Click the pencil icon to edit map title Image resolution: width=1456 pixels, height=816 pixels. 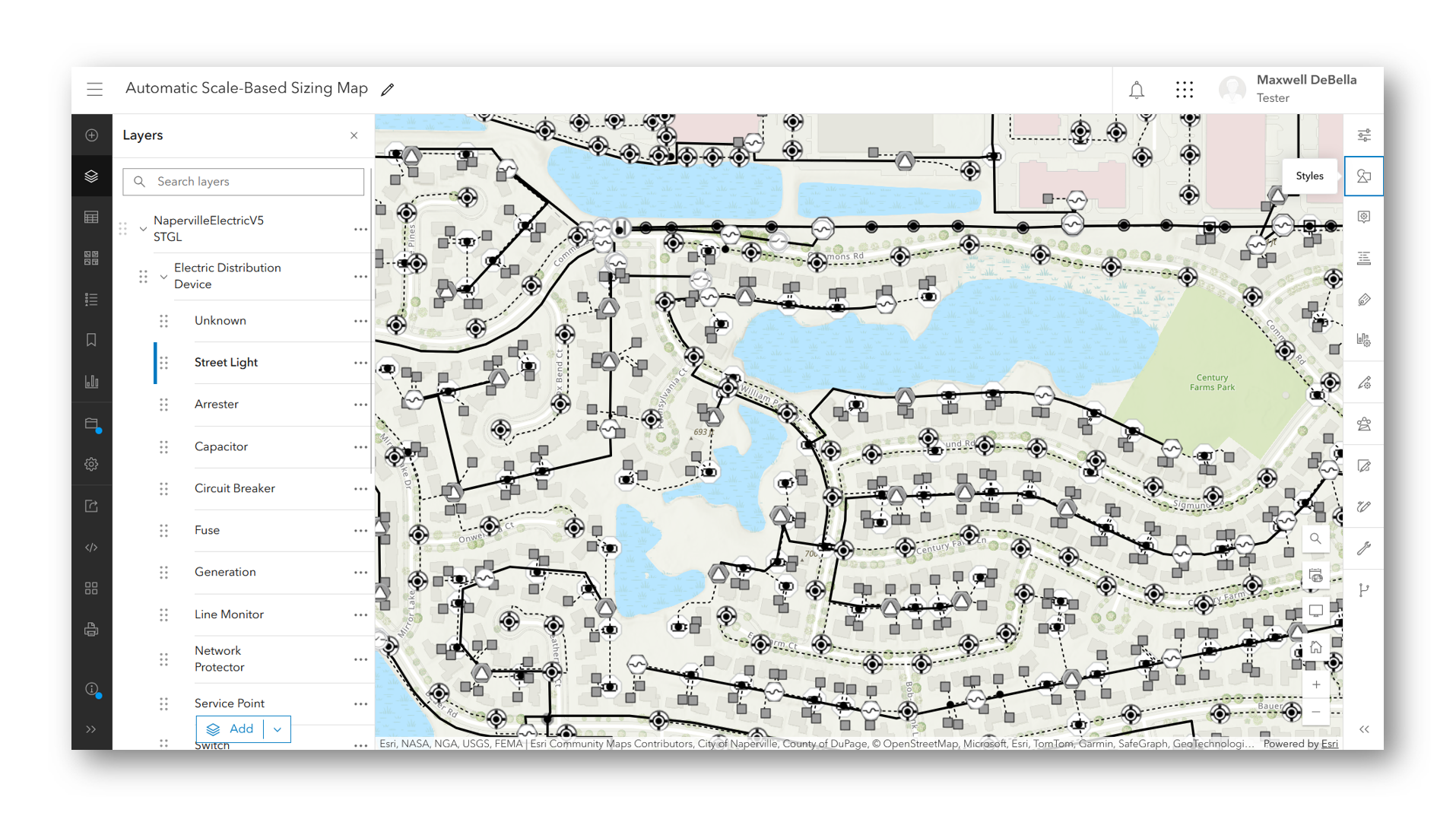coord(388,90)
